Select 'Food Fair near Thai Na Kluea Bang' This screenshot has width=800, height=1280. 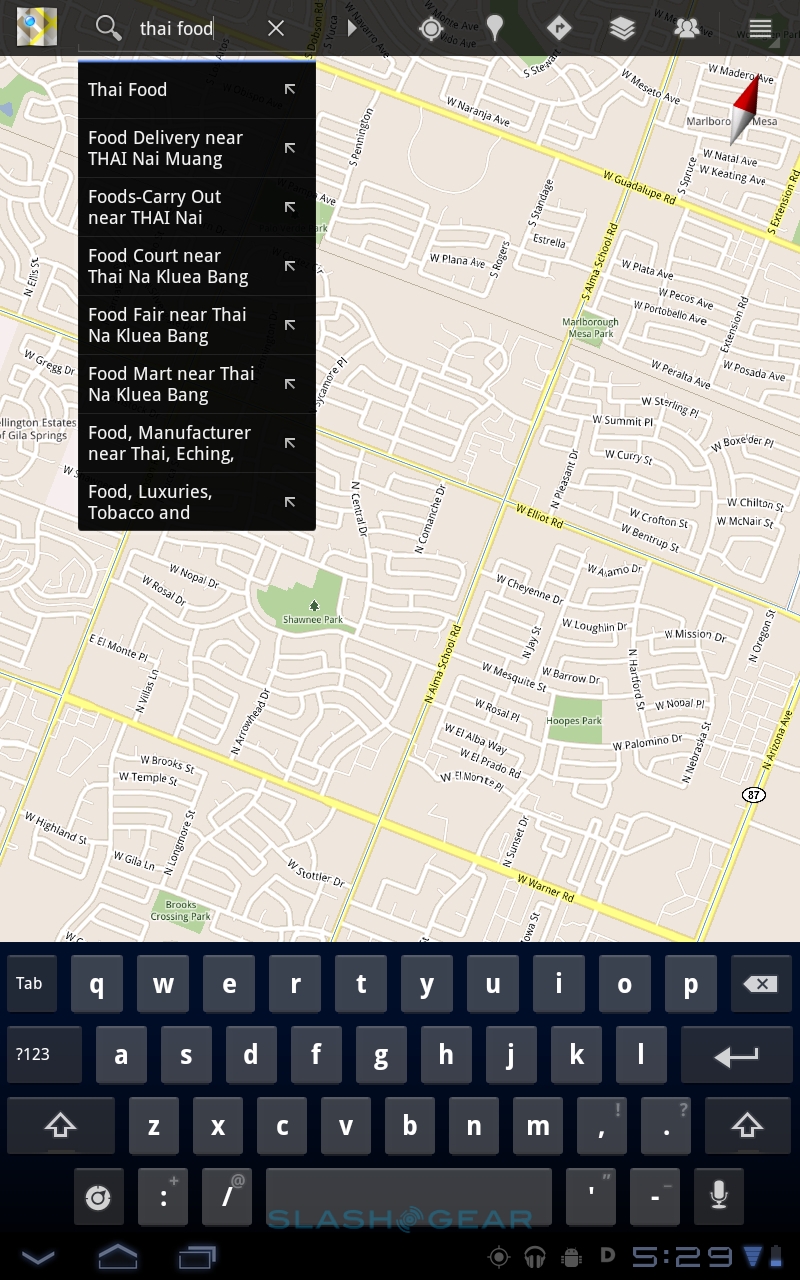tap(197, 325)
